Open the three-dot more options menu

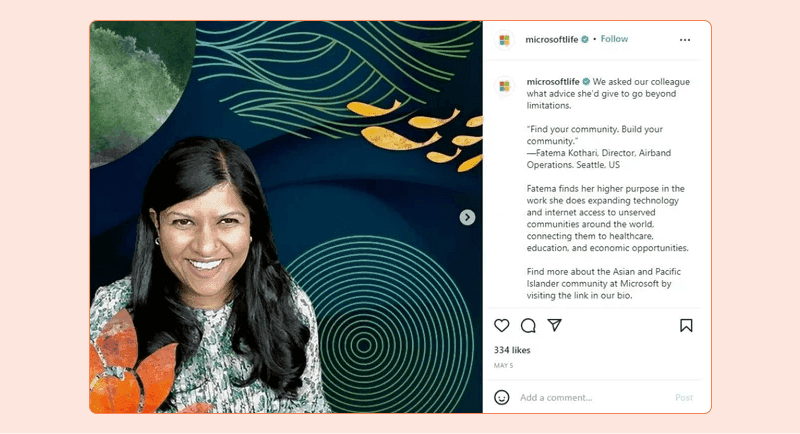(x=685, y=40)
